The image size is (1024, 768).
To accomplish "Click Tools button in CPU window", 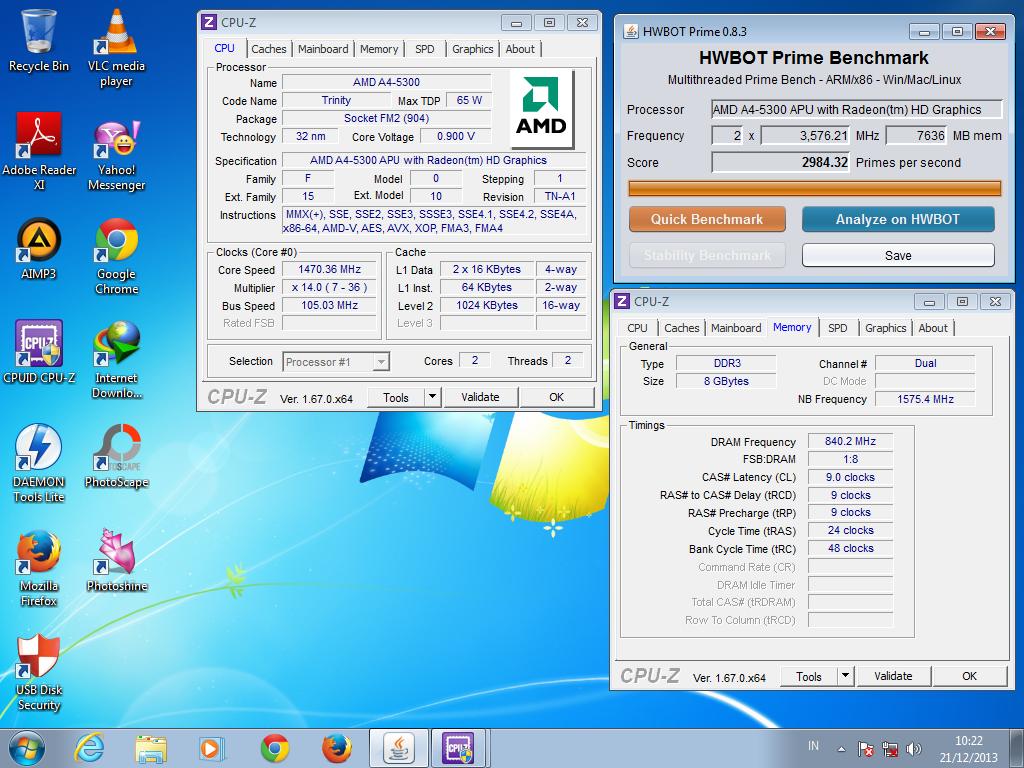I will click(396, 397).
